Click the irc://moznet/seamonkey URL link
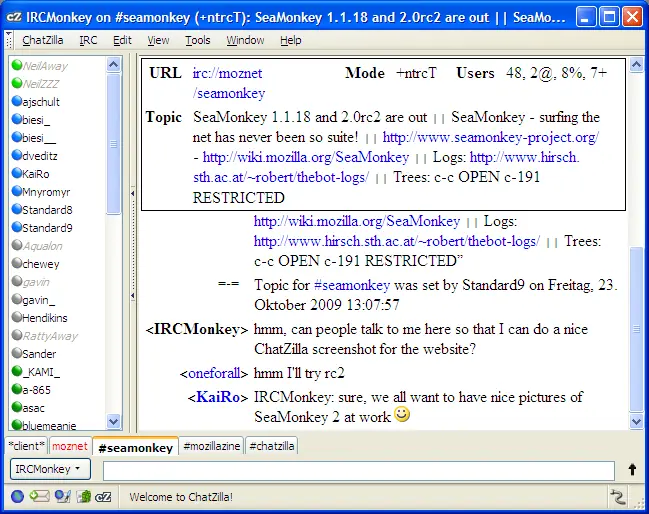 coord(228,83)
